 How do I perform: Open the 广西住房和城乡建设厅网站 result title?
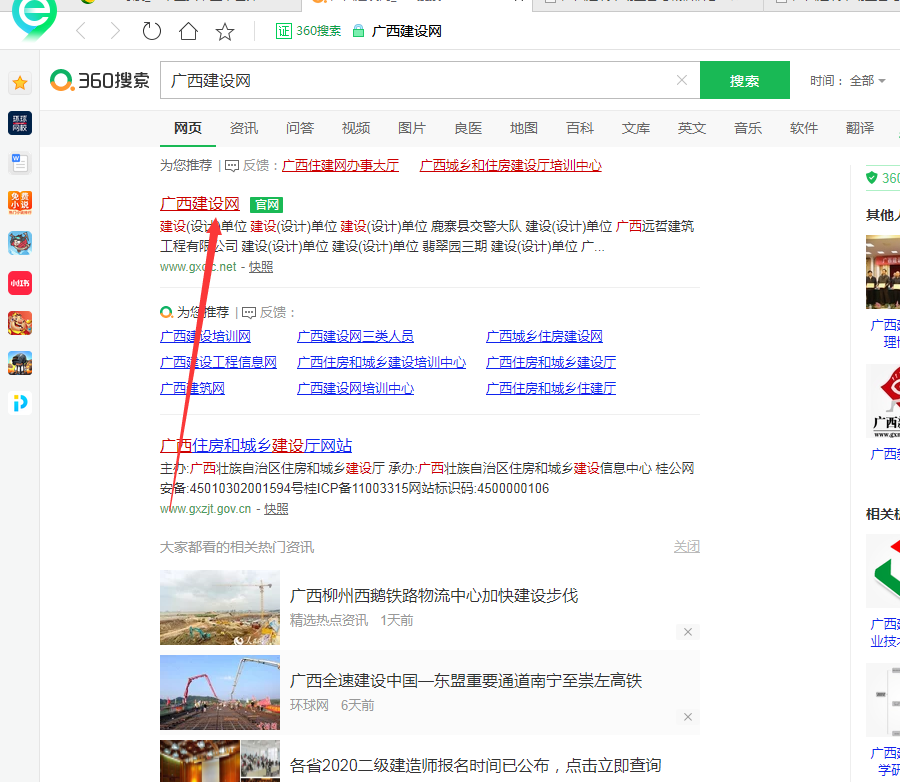(x=256, y=446)
